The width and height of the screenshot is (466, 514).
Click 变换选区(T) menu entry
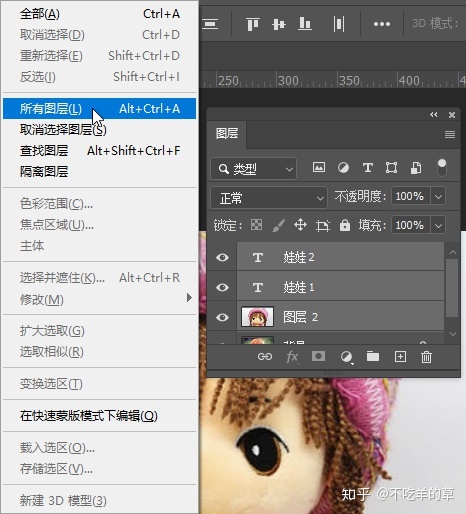(99, 384)
